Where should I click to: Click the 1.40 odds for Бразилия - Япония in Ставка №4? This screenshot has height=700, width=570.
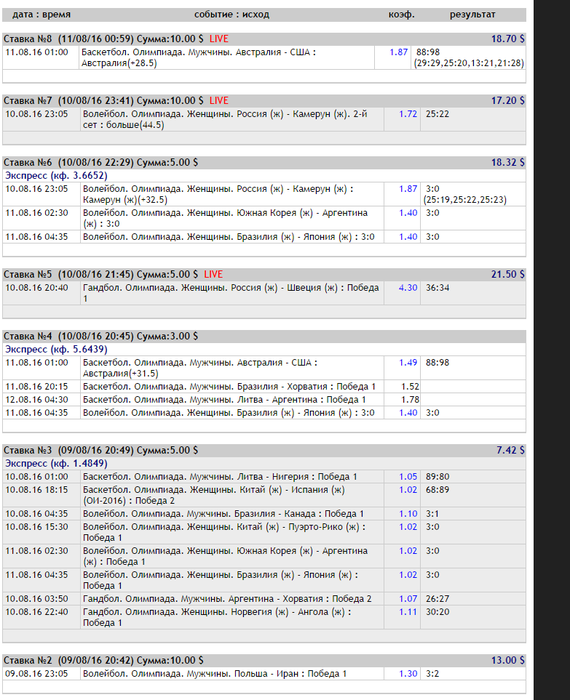[408, 412]
